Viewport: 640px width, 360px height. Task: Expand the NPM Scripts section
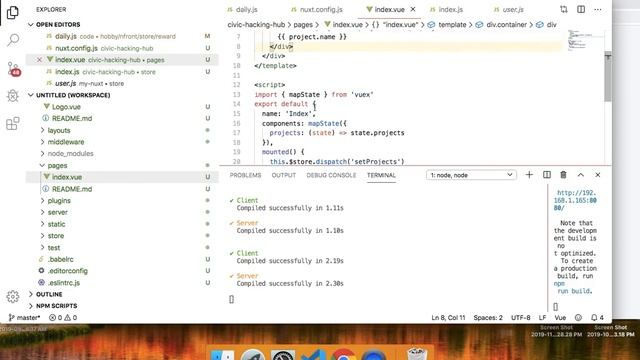[x=56, y=305]
